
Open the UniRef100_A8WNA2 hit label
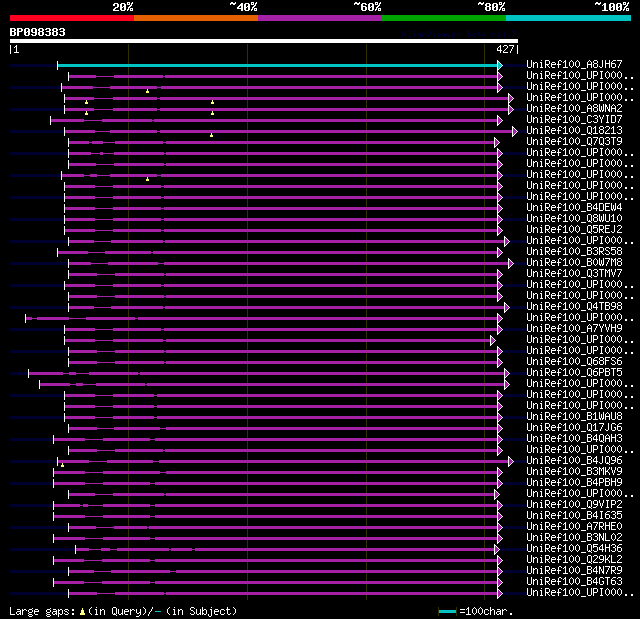[x=574, y=109]
